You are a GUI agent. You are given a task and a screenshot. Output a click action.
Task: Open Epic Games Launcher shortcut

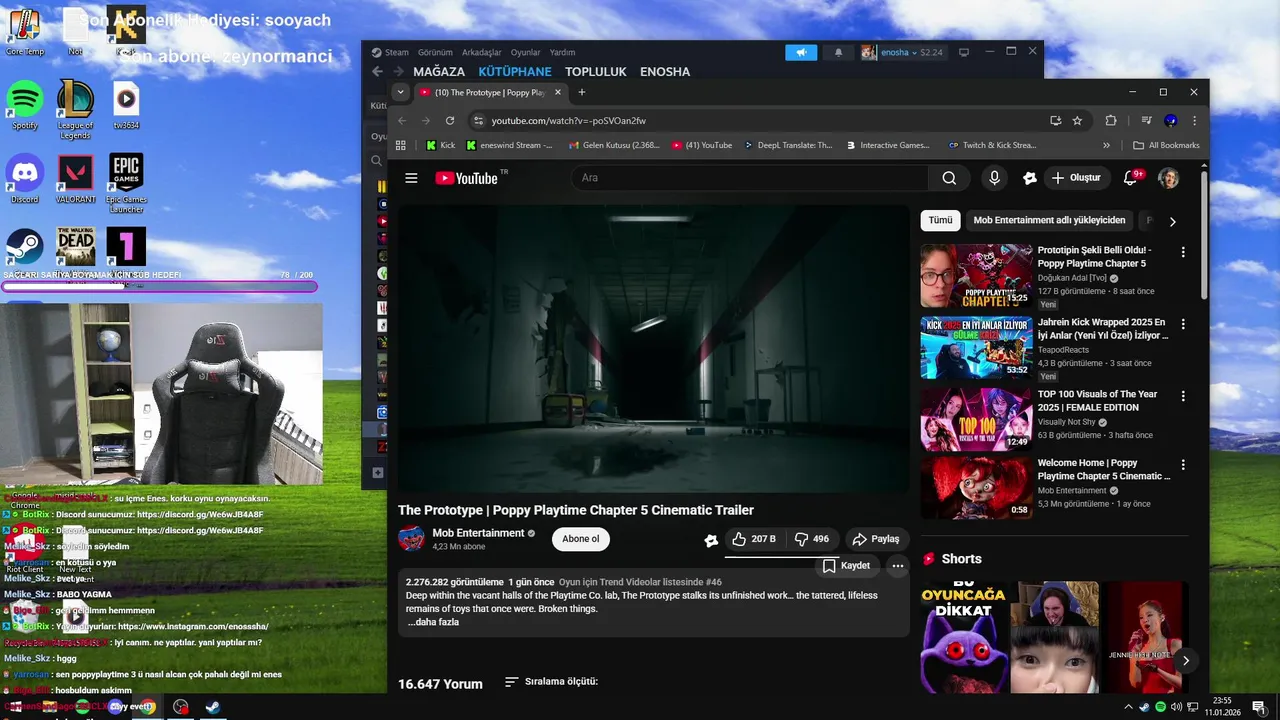tap(126, 184)
